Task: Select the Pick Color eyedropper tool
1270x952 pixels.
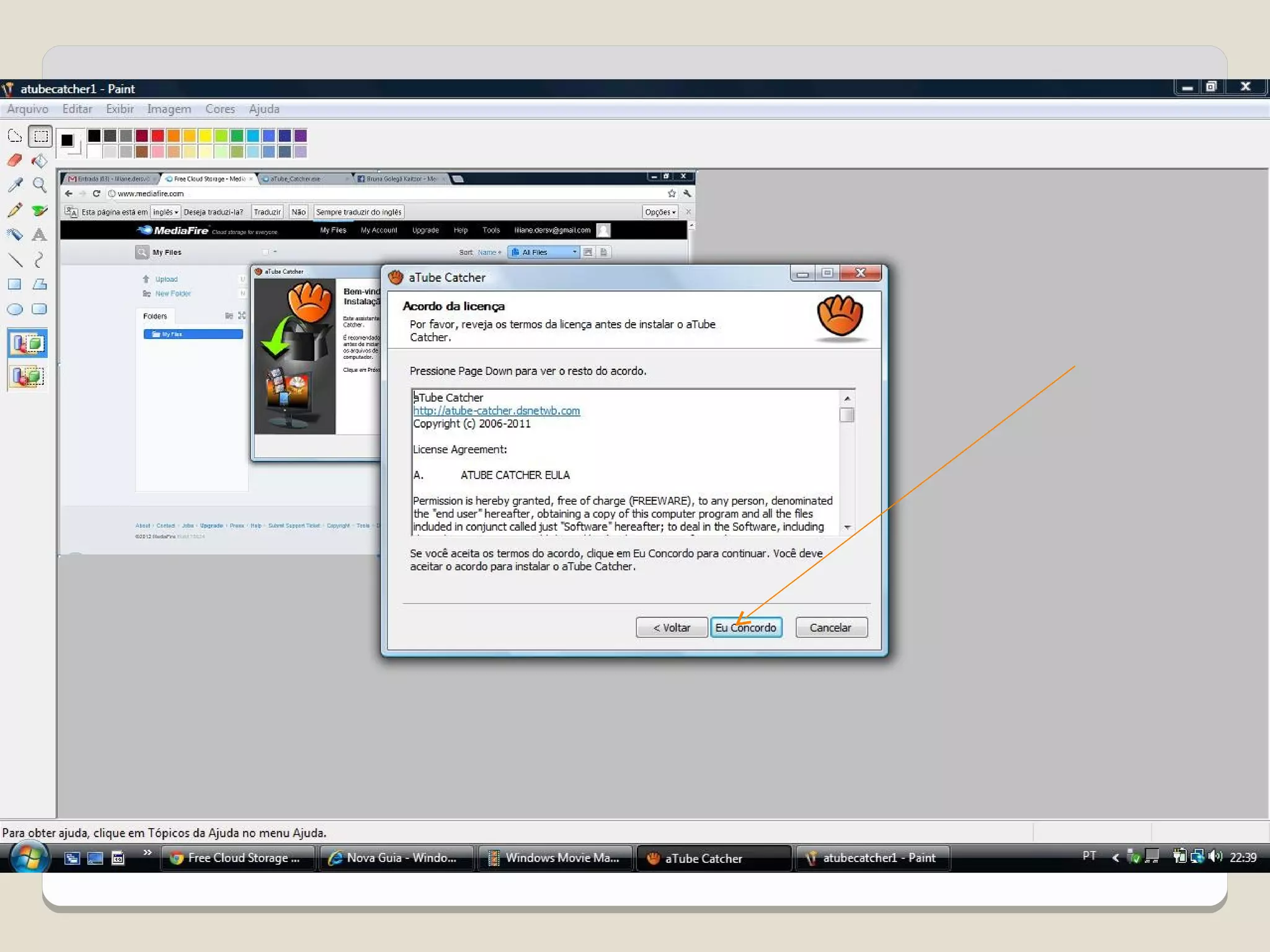Action: pos(15,185)
